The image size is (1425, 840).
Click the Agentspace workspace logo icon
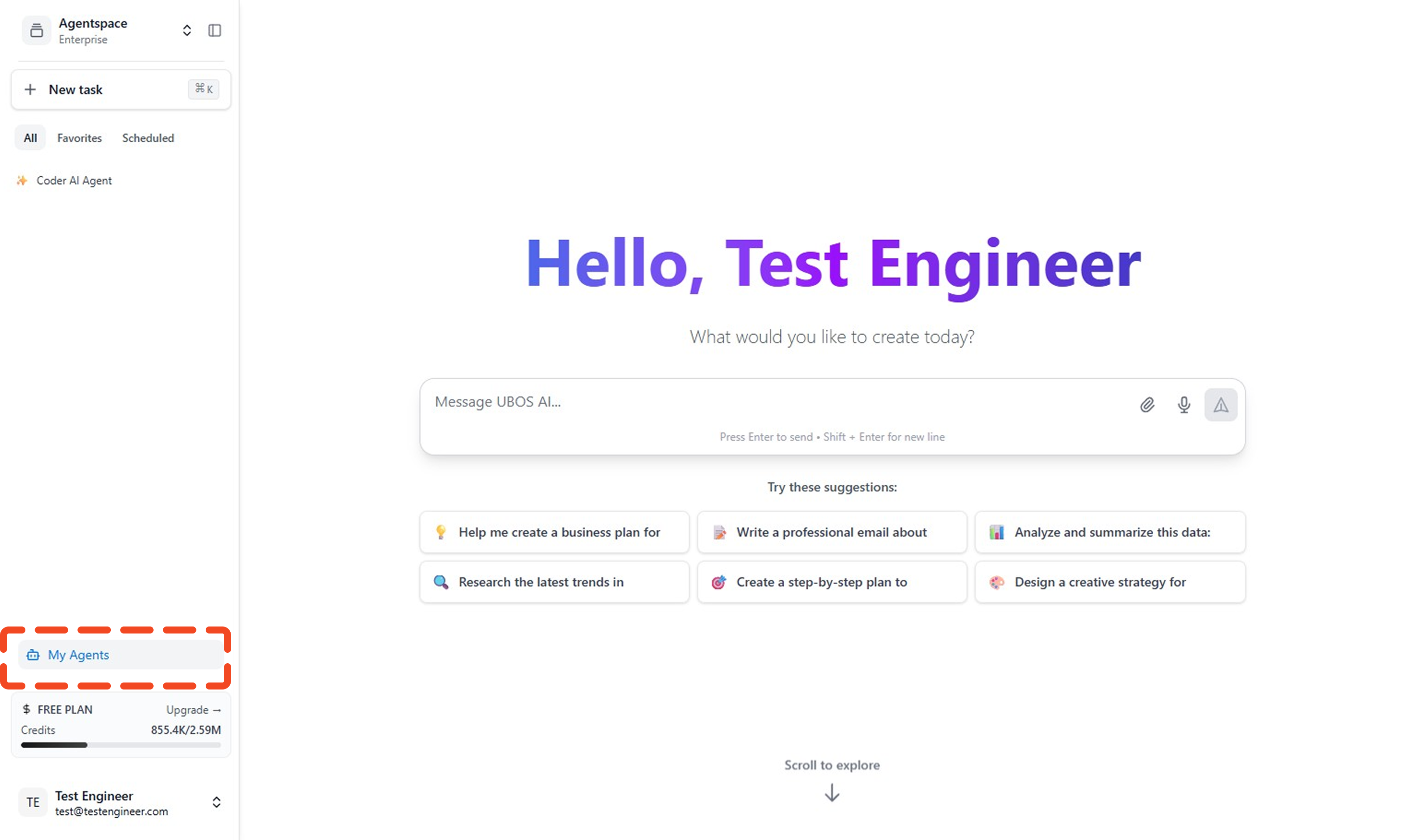[x=36, y=31]
